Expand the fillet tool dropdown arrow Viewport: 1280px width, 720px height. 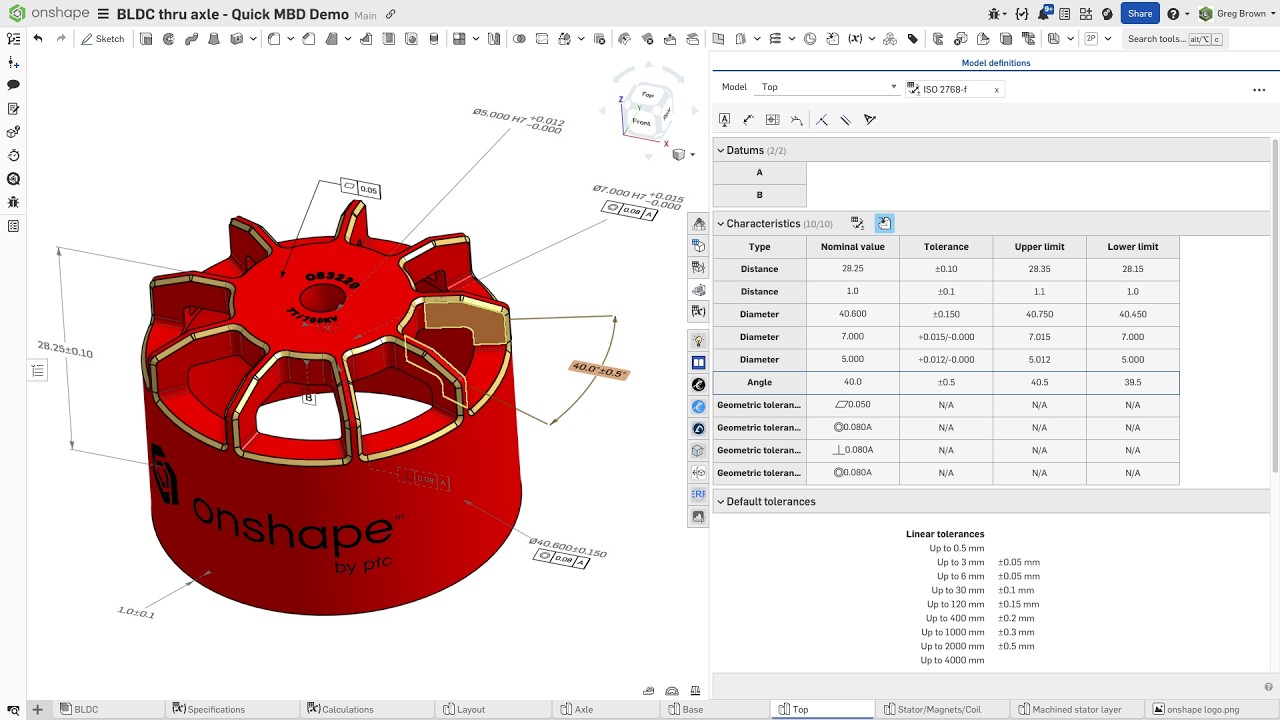coord(290,39)
